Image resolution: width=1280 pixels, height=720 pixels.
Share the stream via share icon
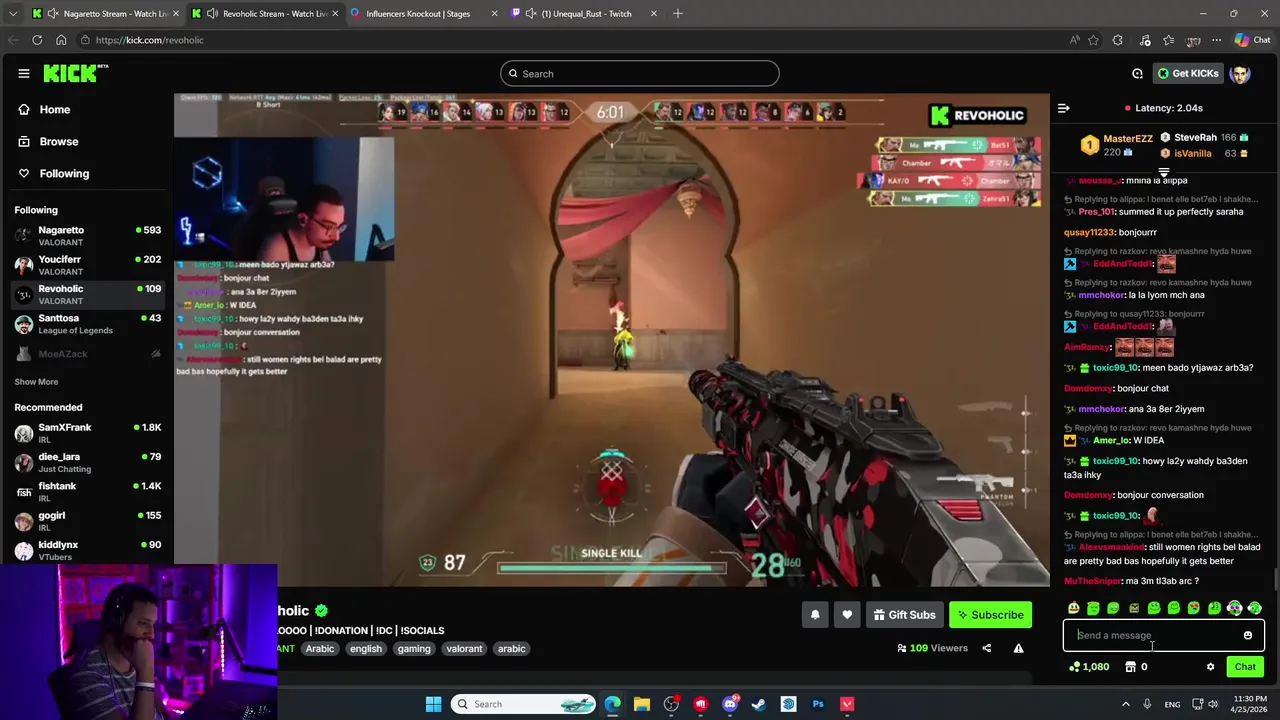click(987, 648)
